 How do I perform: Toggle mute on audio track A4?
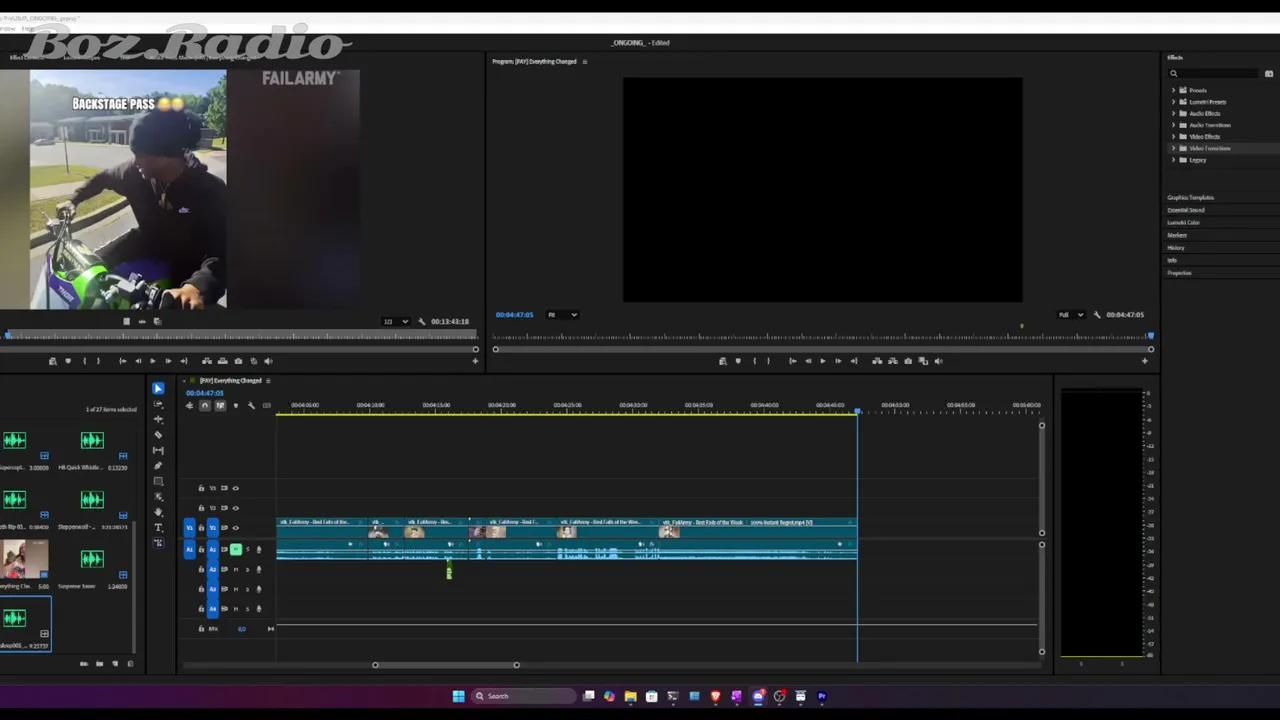pyautogui.click(x=236, y=609)
